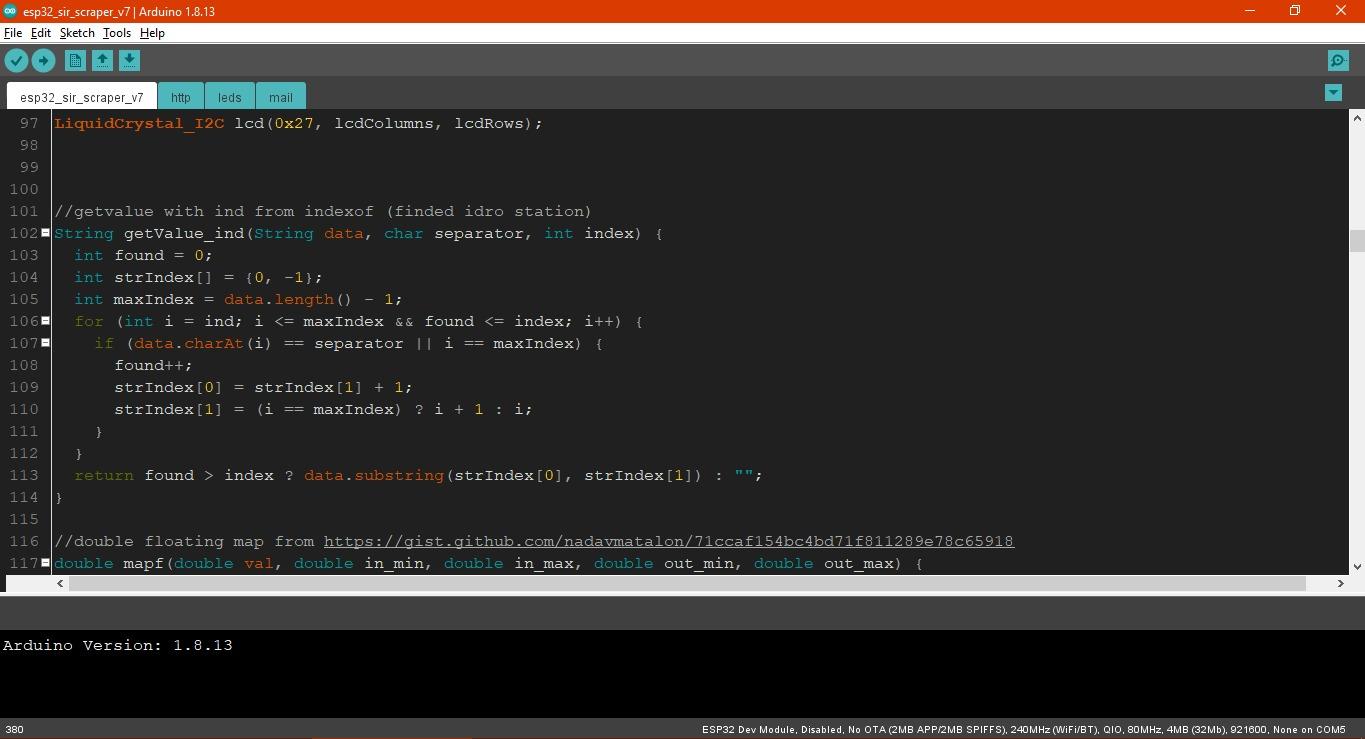1365x739 pixels.
Task: Restore down the Arduino window
Action: click(x=1295, y=11)
